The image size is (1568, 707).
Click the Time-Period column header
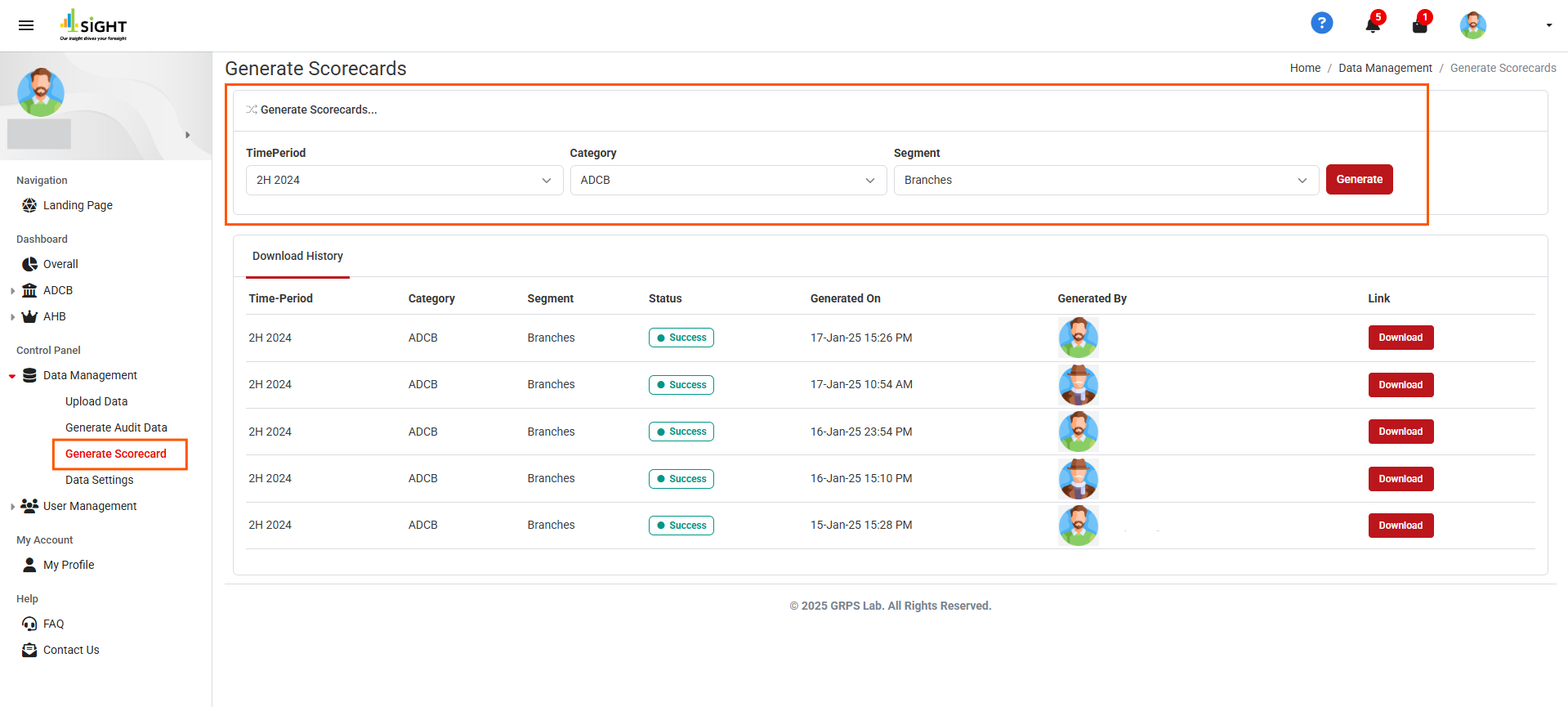280,298
